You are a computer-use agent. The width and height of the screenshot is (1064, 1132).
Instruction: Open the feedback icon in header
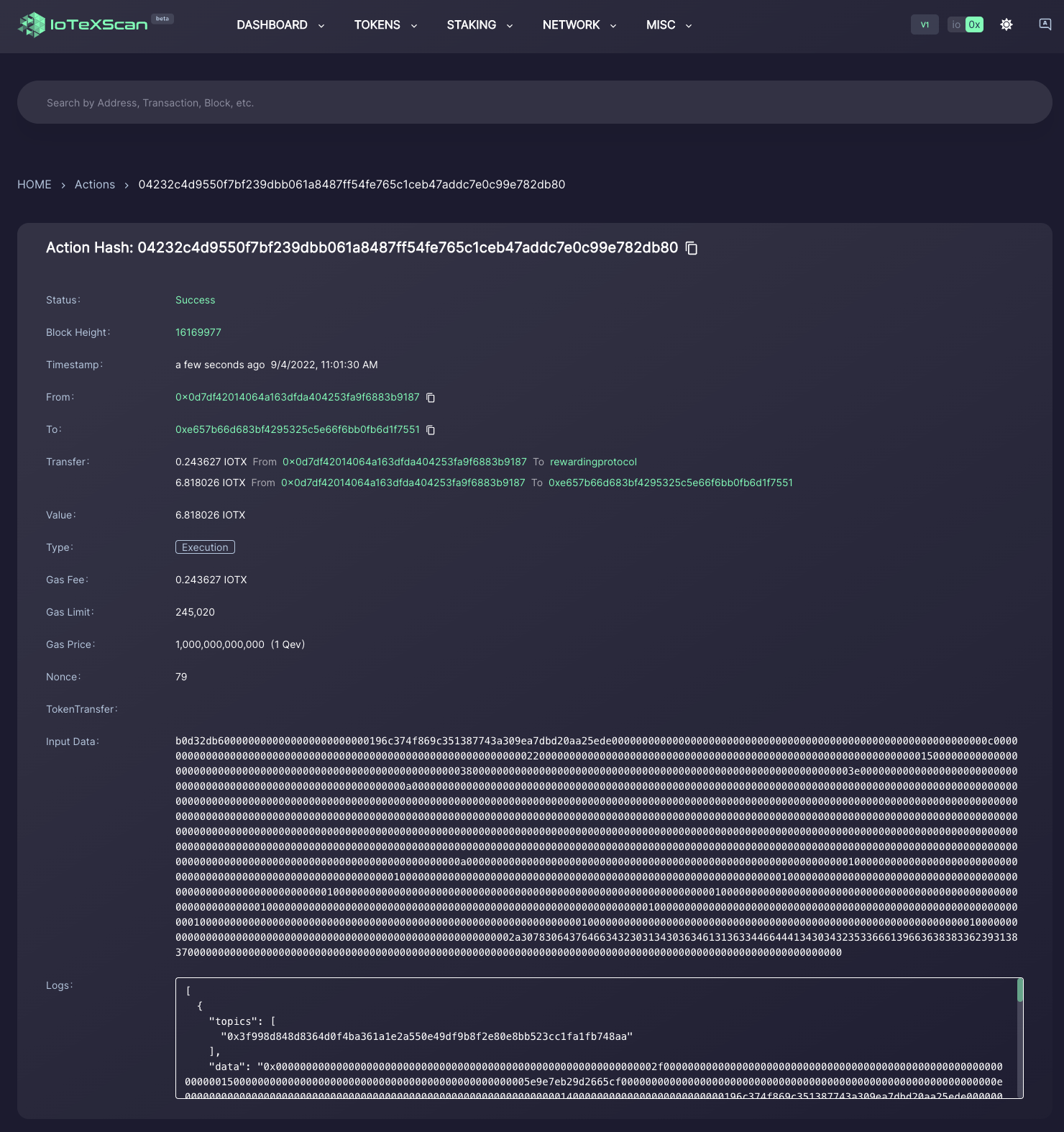1045,24
